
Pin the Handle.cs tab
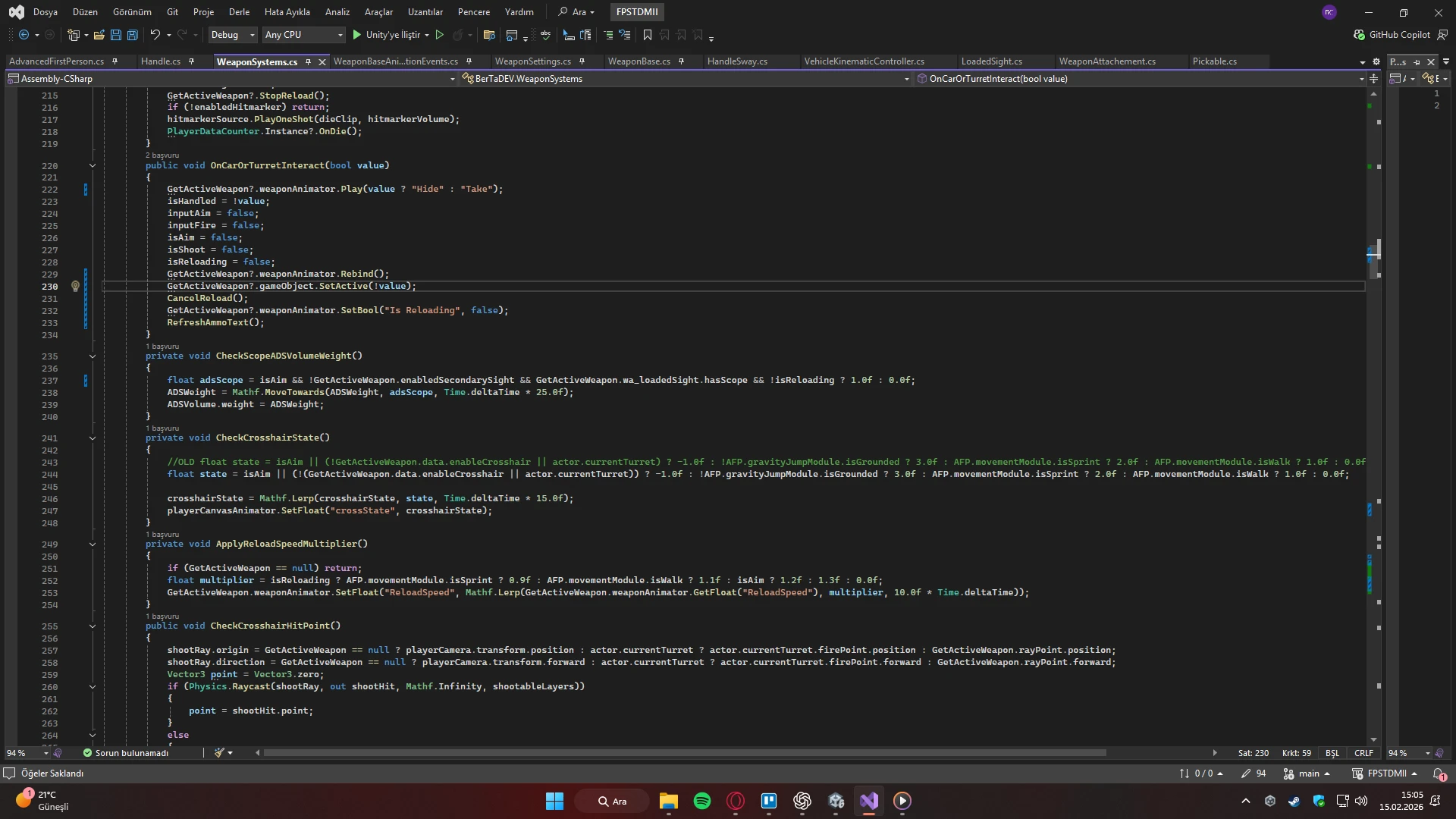coord(191,61)
